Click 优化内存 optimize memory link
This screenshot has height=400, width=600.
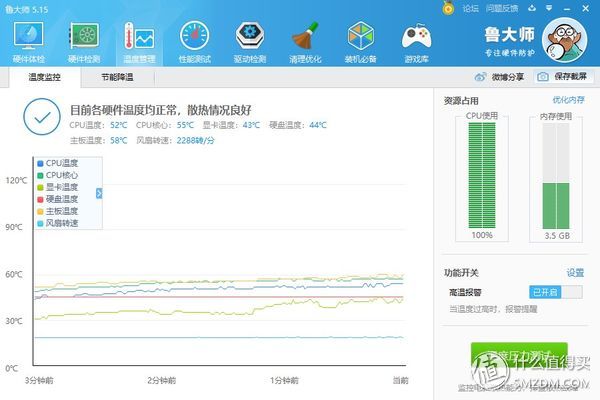(568, 100)
